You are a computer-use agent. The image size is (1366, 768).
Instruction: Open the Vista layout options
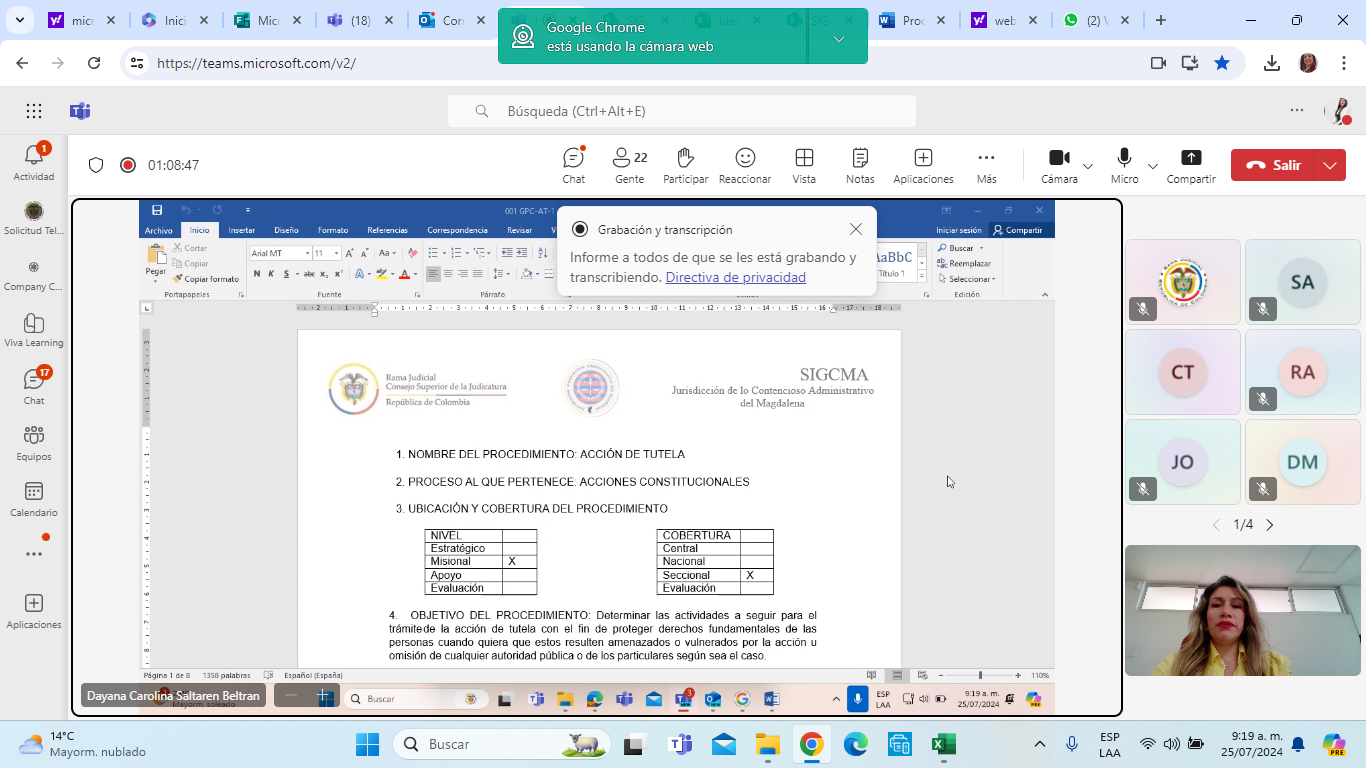pyautogui.click(x=804, y=166)
